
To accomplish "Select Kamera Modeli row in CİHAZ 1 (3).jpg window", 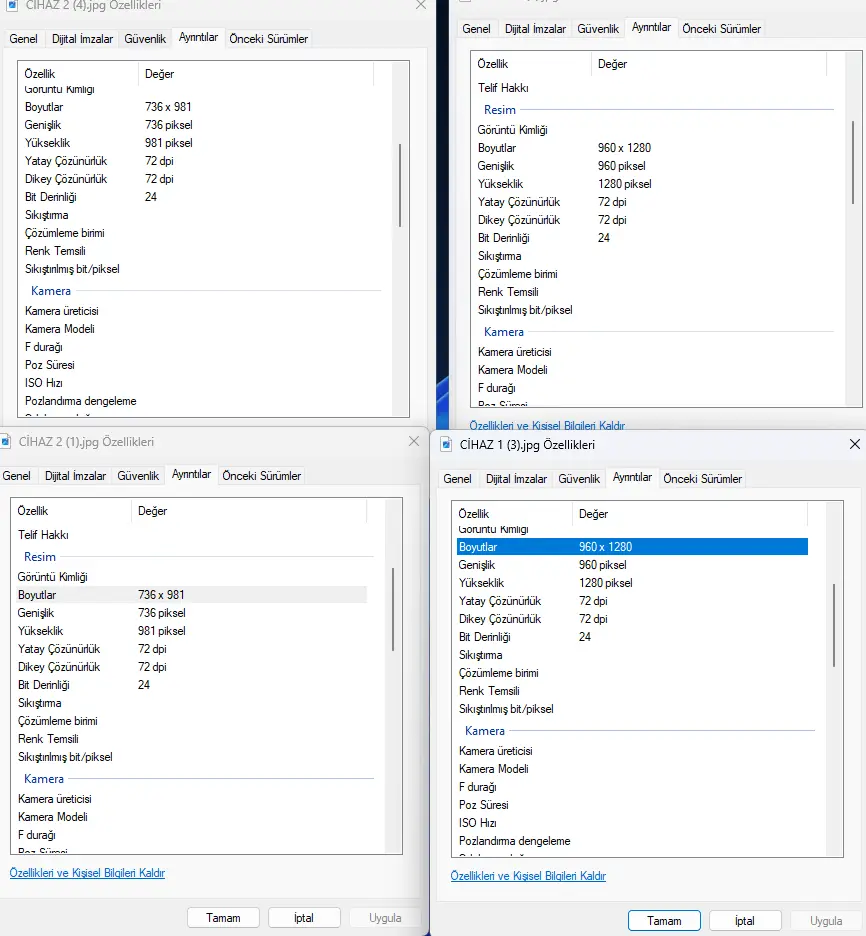I will coord(632,768).
